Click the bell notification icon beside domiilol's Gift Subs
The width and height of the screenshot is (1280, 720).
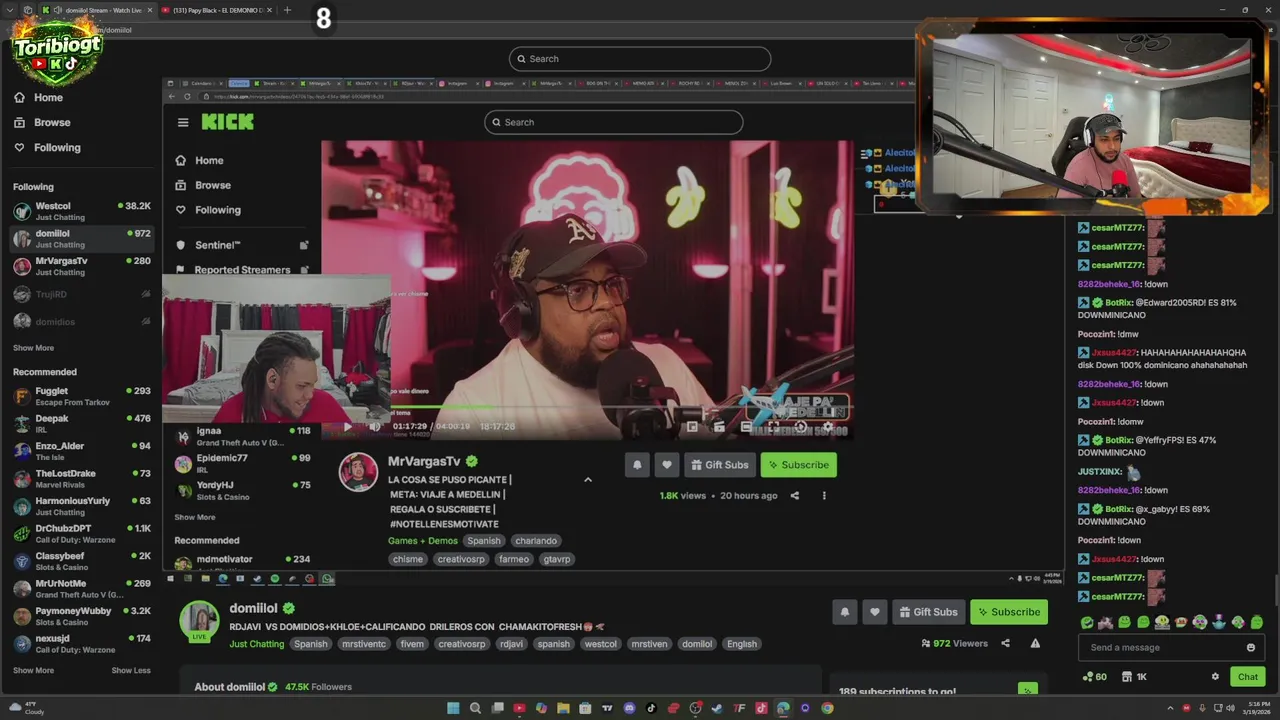tap(845, 612)
